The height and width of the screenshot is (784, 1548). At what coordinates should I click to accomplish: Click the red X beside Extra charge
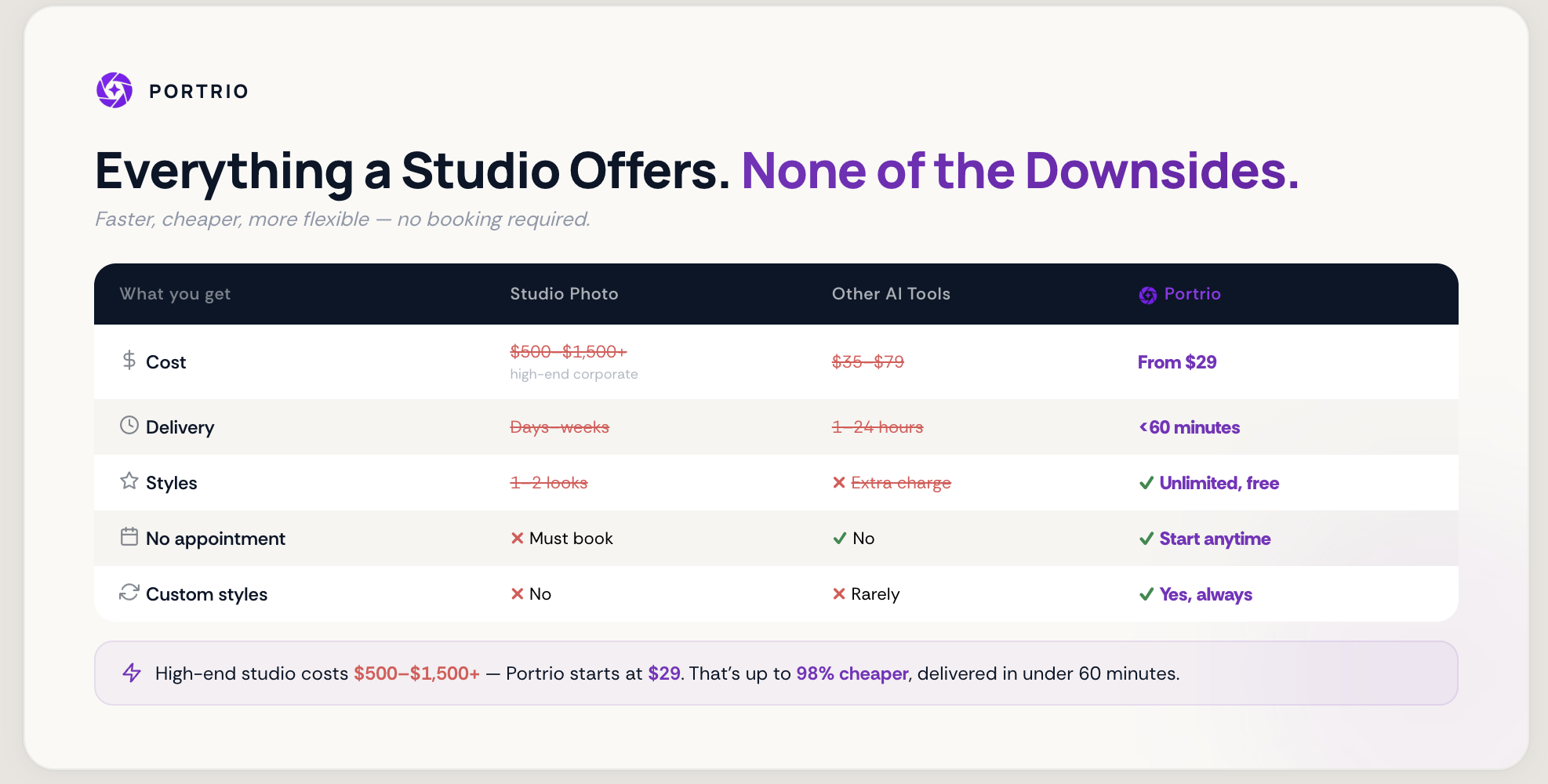[839, 482]
